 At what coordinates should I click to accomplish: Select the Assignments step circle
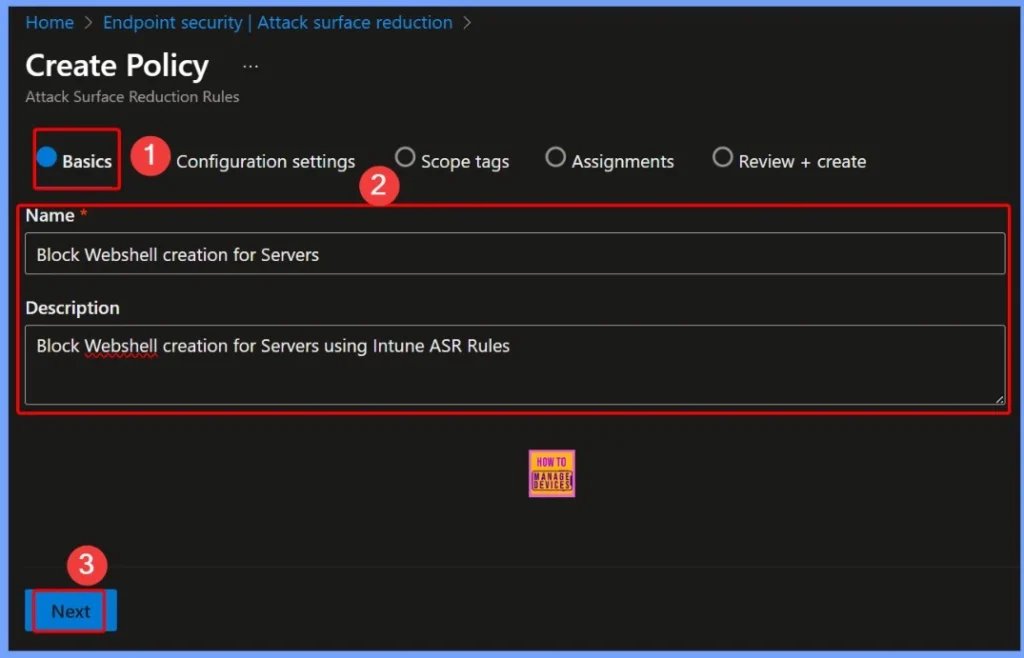tap(555, 158)
